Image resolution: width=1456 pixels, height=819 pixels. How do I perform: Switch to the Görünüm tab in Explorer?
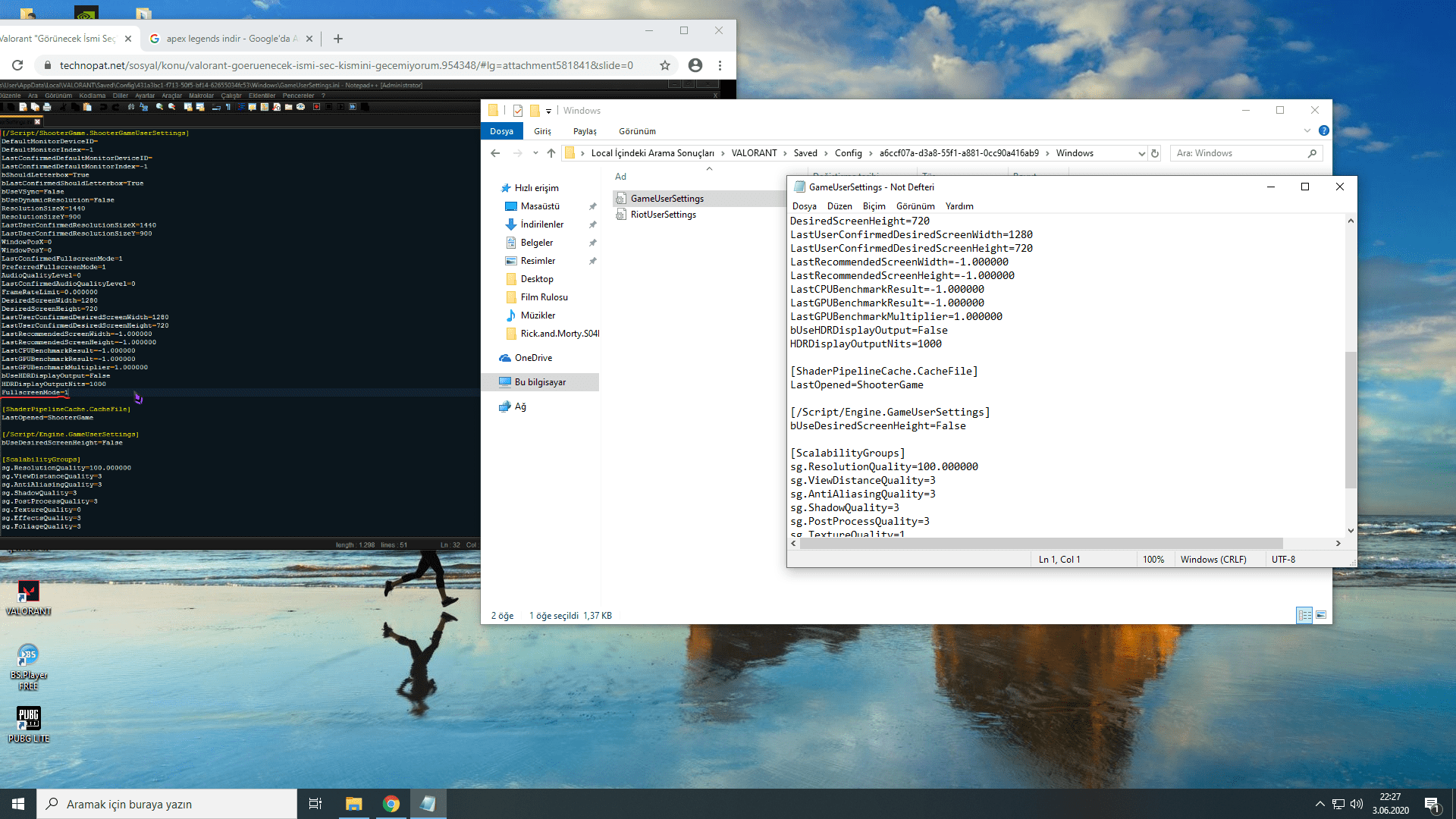coord(638,130)
